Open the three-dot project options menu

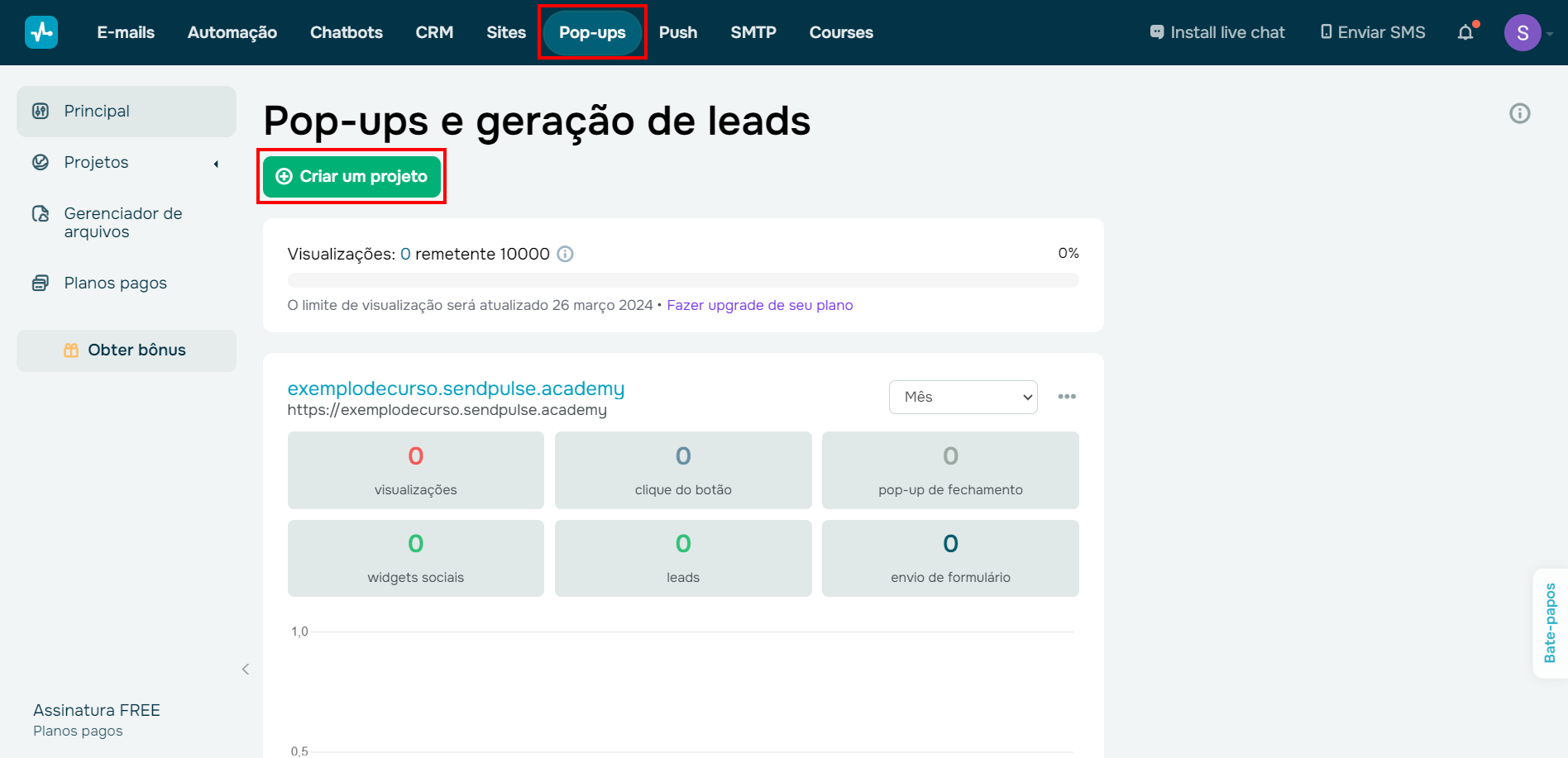pos(1067,397)
